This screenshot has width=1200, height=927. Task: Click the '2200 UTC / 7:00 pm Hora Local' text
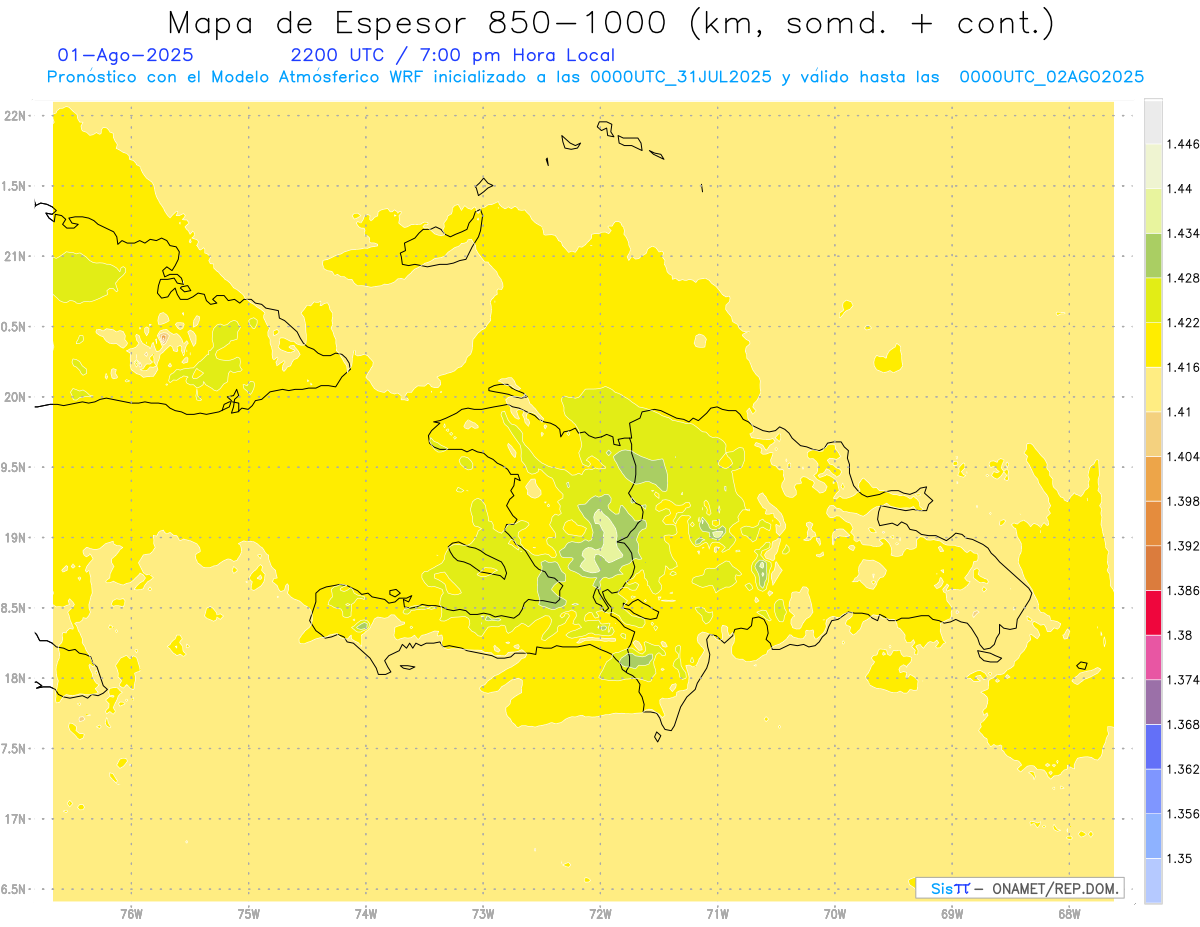tap(452, 55)
